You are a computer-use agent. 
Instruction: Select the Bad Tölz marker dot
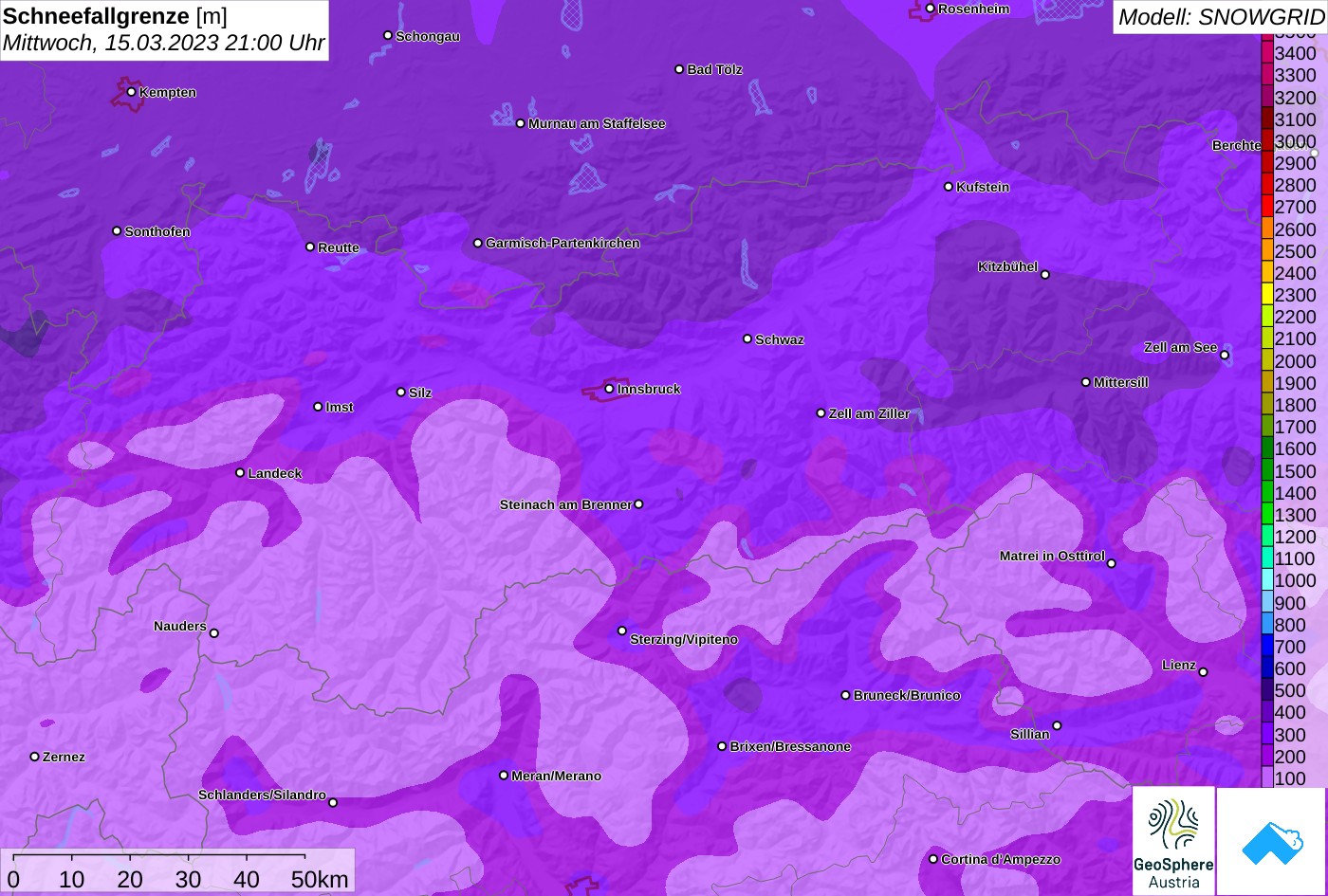[x=679, y=69]
